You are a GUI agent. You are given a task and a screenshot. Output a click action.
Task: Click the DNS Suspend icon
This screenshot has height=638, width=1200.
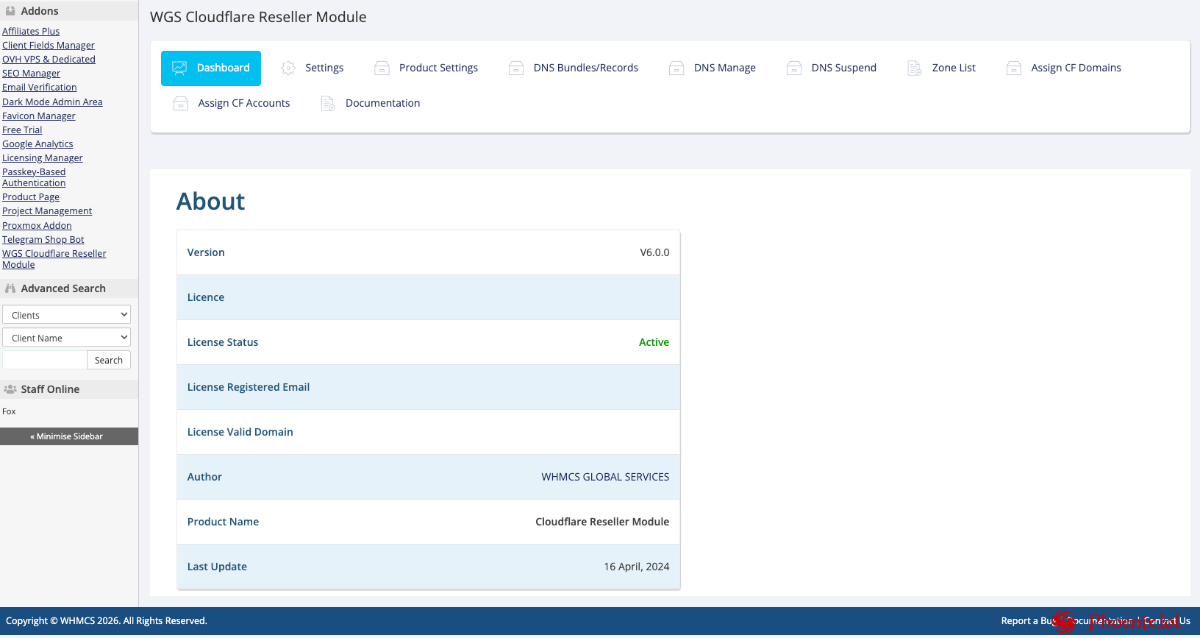[794, 68]
